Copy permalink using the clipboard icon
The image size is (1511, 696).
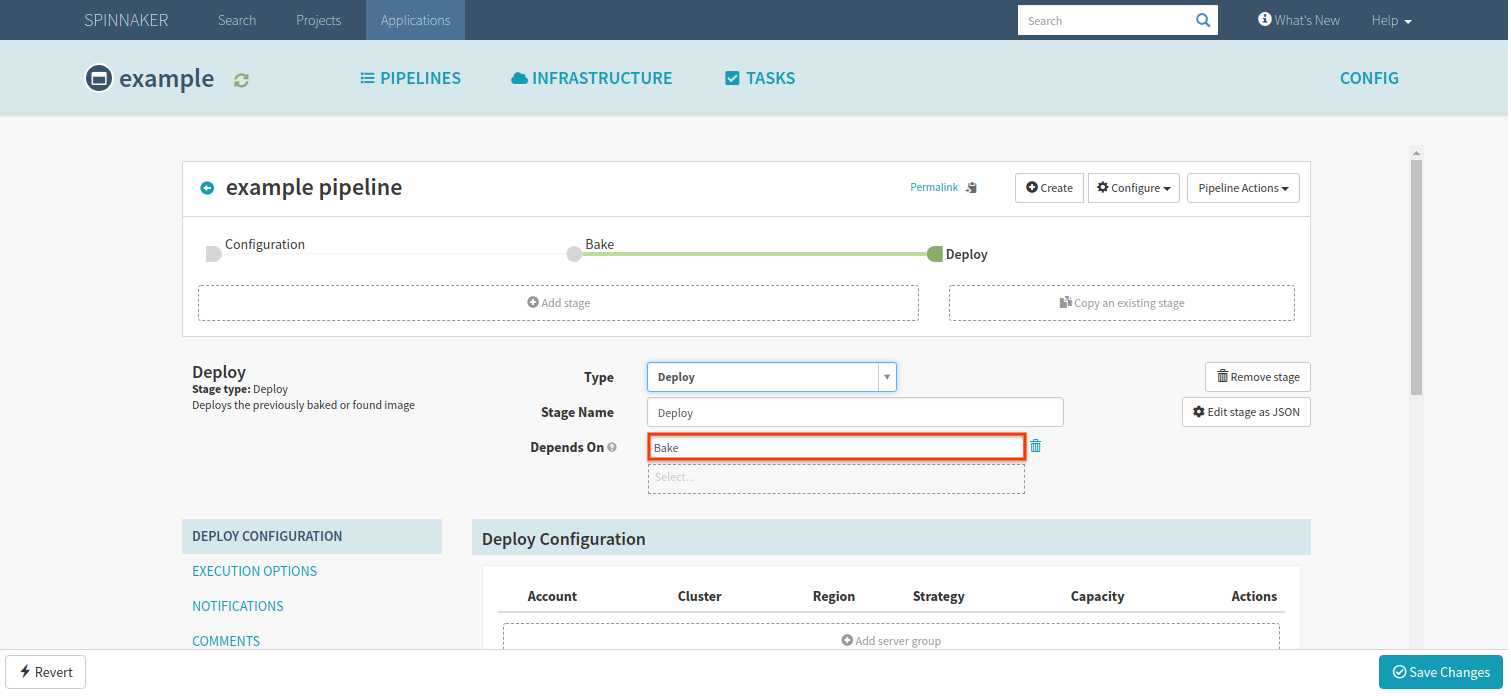[971, 188]
